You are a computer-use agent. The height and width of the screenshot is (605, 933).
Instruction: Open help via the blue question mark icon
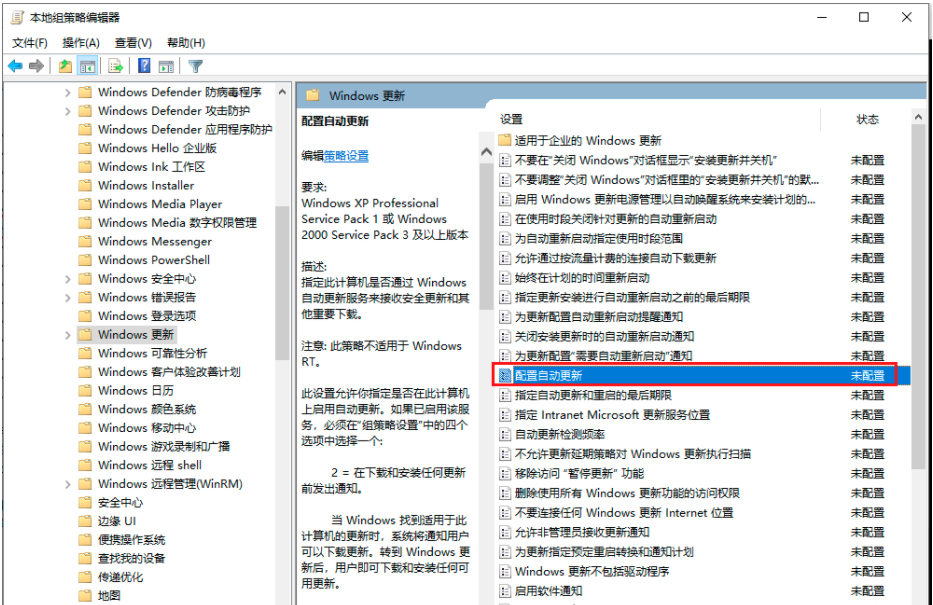144,66
